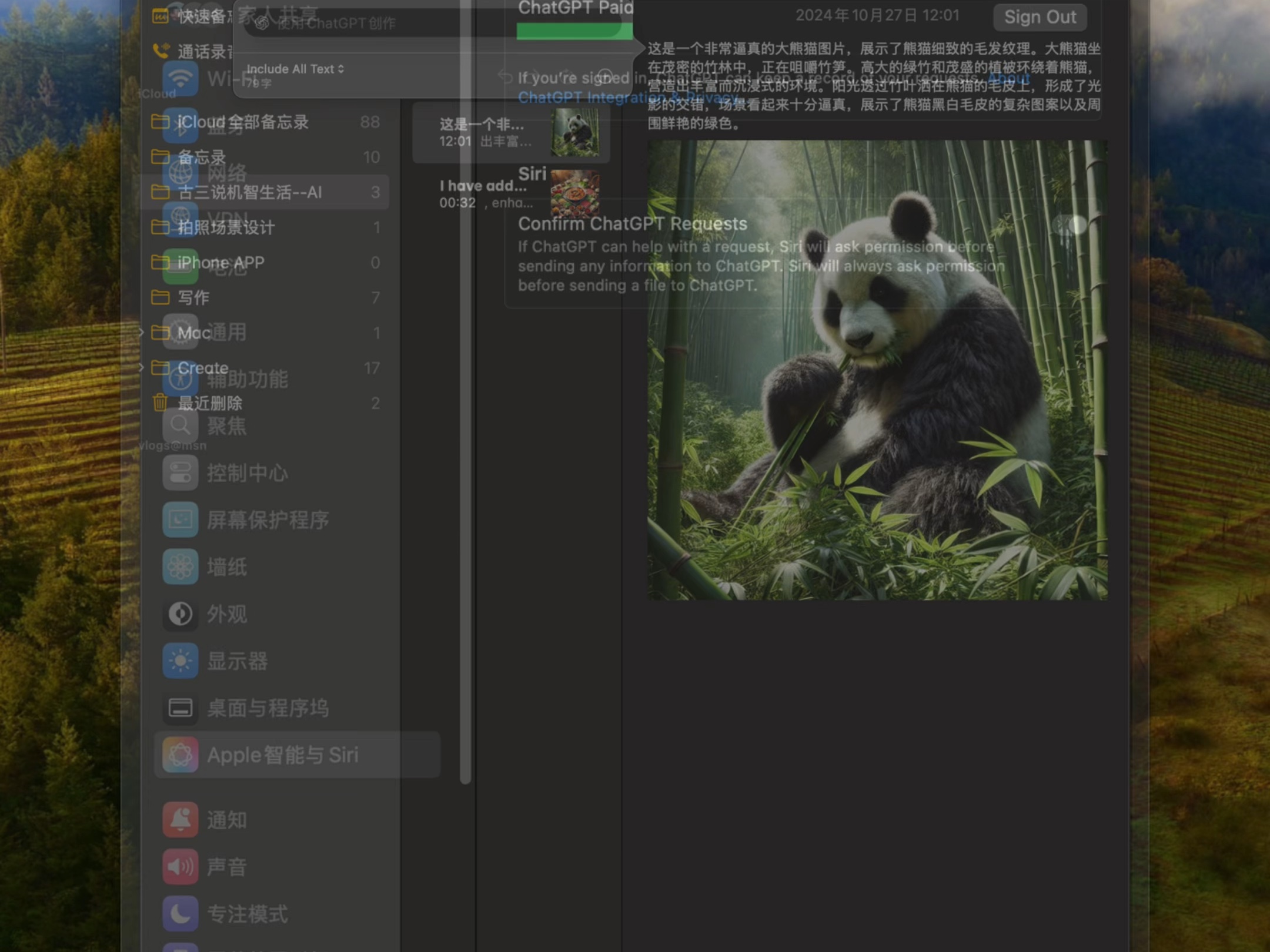Open the 辅助功能 accessibility icon
This screenshot has height=952, width=1270.
181,378
